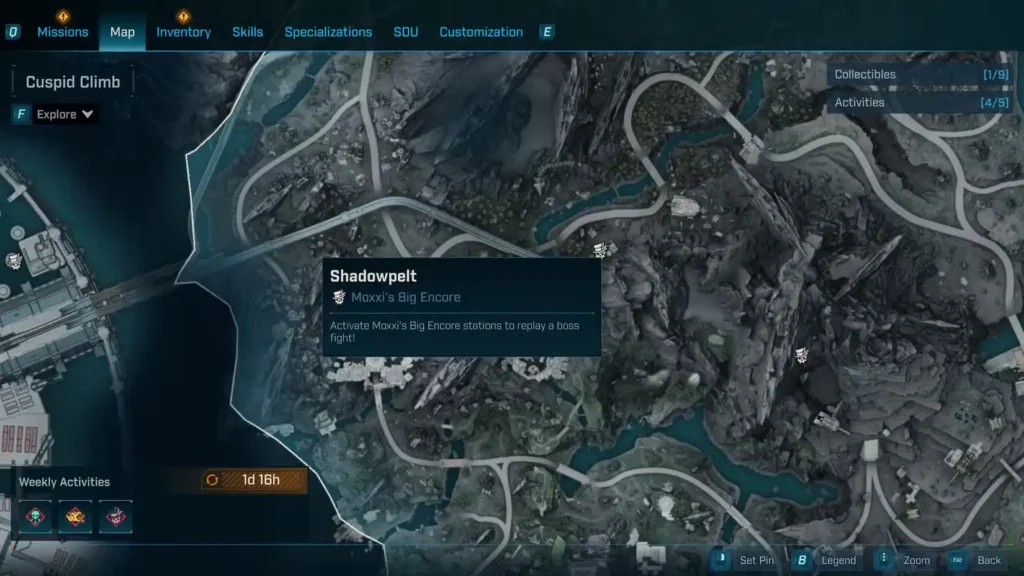The height and width of the screenshot is (576, 1024).
Task: Click the weekly reset timer 1d 16h
Action: pyautogui.click(x=261, y=480)
